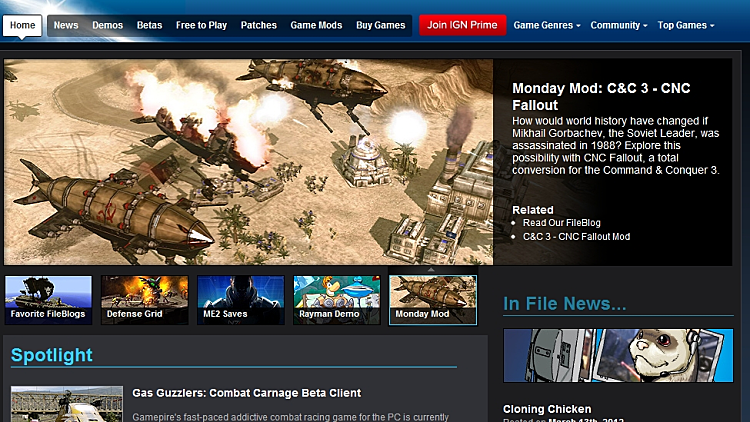Expand the Game Genres dropdown

pos(547,25)
